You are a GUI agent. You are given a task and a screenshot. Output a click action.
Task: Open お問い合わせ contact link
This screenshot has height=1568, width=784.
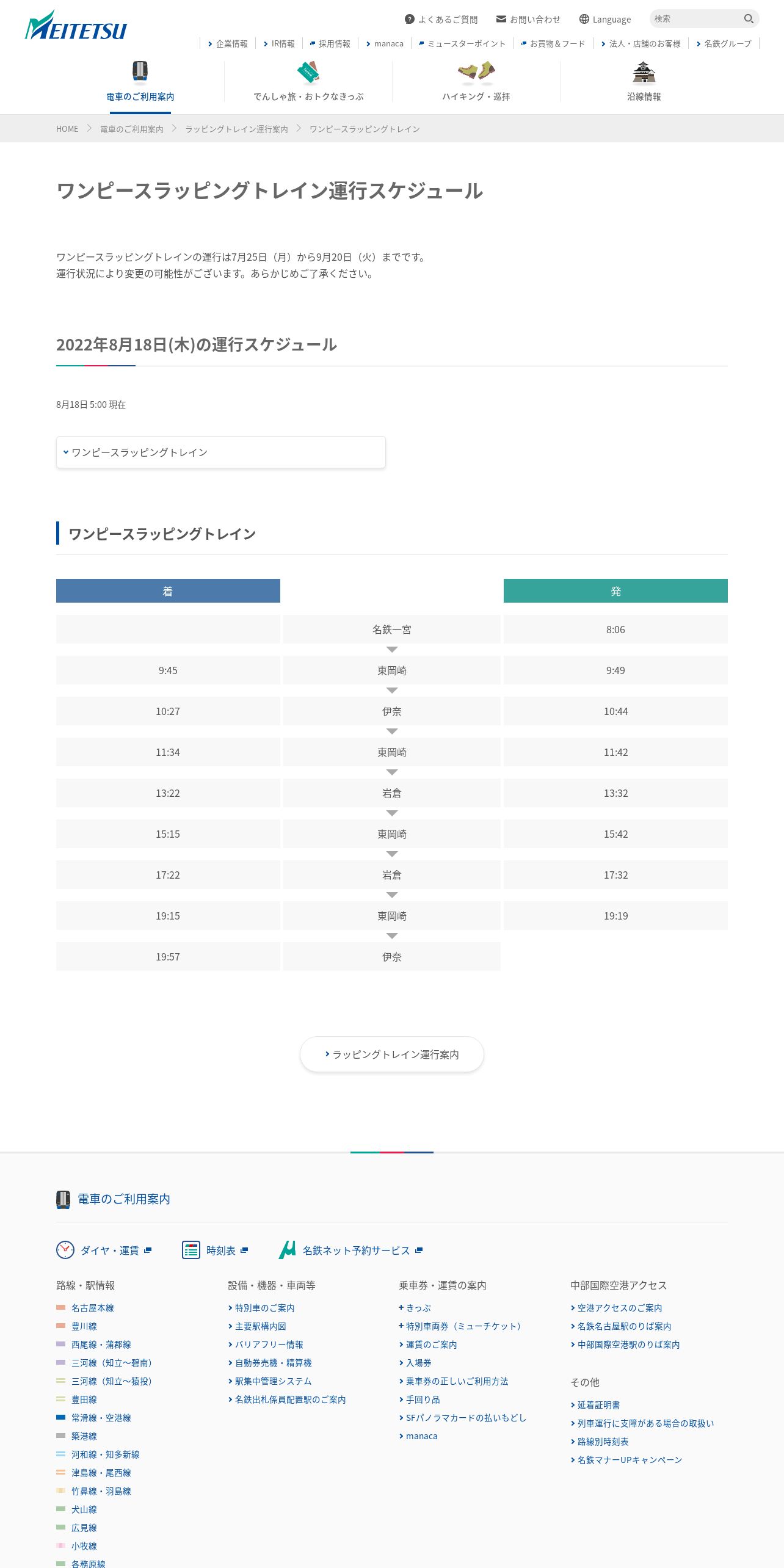click(x=529, y=20)
